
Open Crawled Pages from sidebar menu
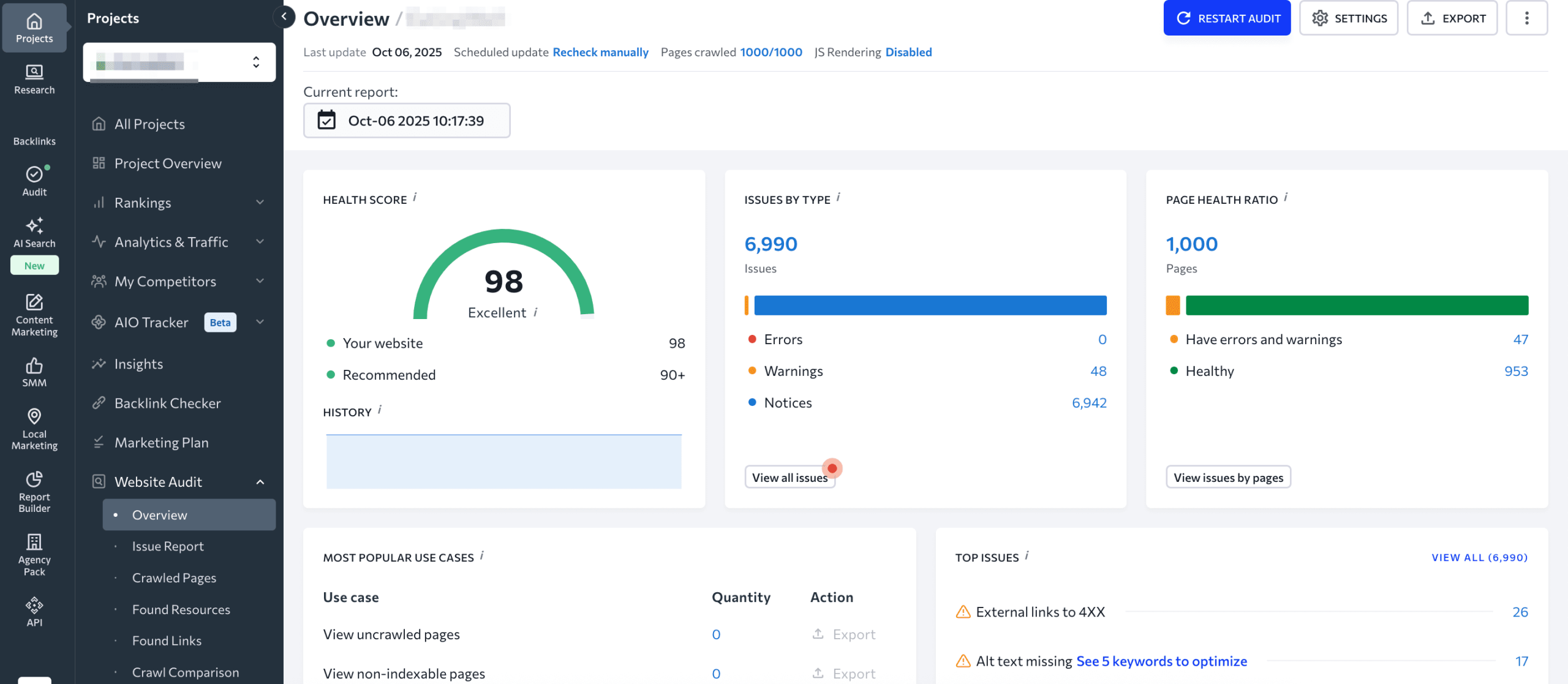point(173,577)
